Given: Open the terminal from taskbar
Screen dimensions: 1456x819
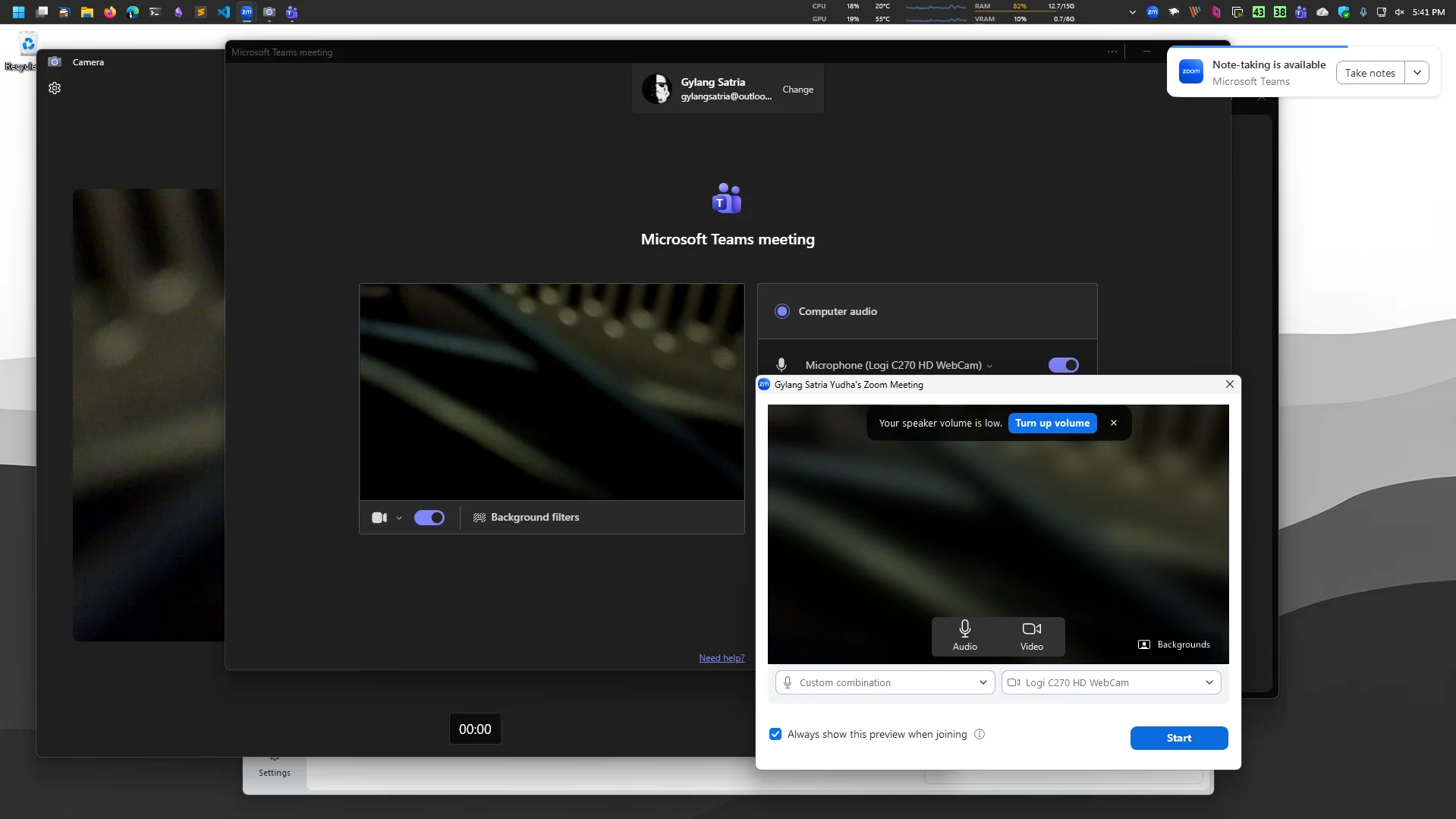Looking at the screenshot, I should (x=156, y=12).
